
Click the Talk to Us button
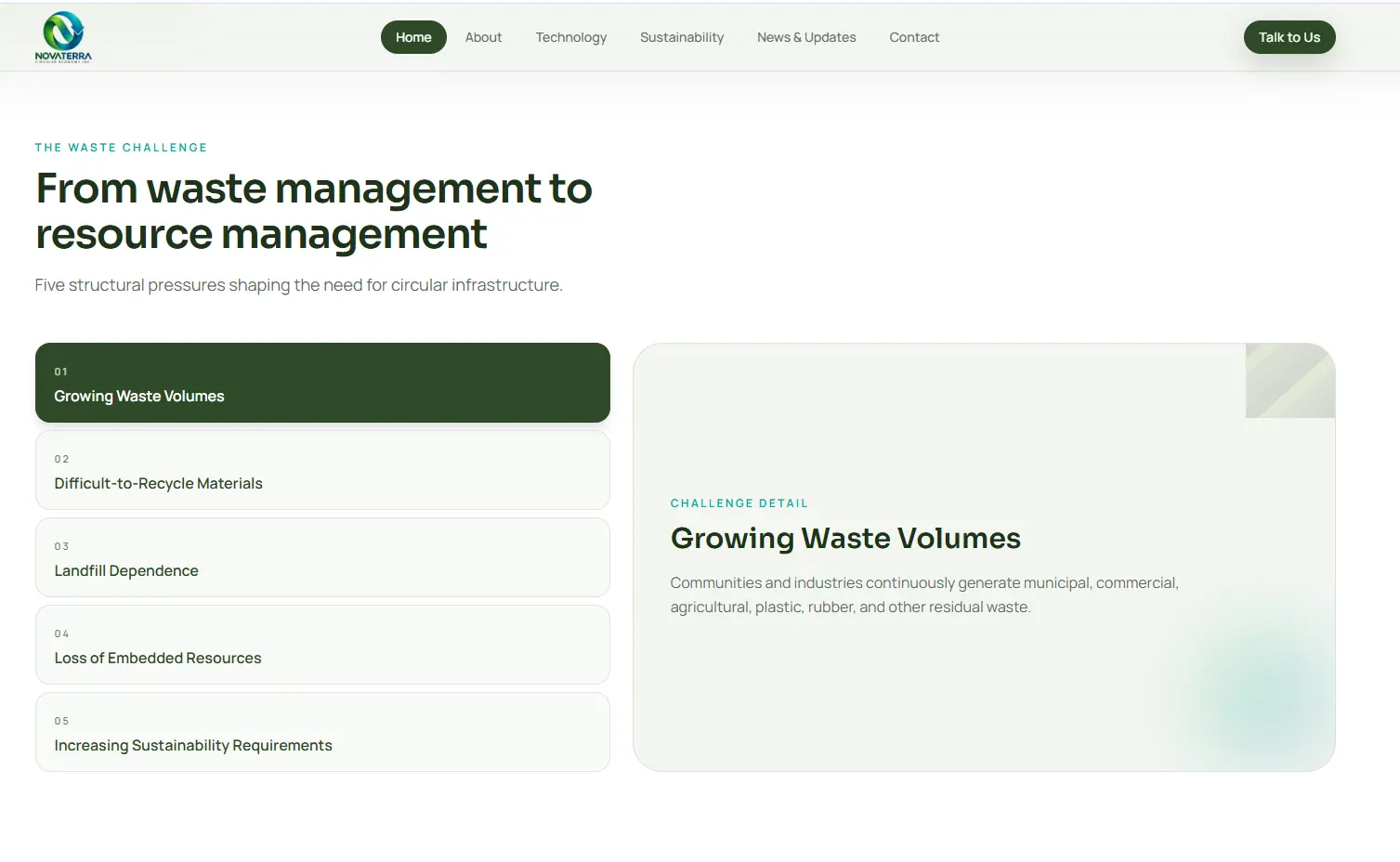click(x=1289, y=37)
